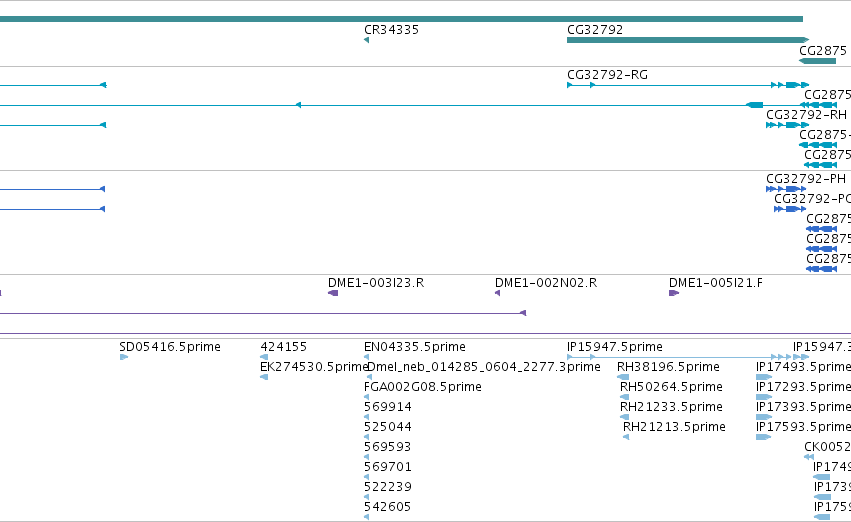Click the 522239 feature label
The height and width of the screenshot is (522, 851).
pos(388,488)
